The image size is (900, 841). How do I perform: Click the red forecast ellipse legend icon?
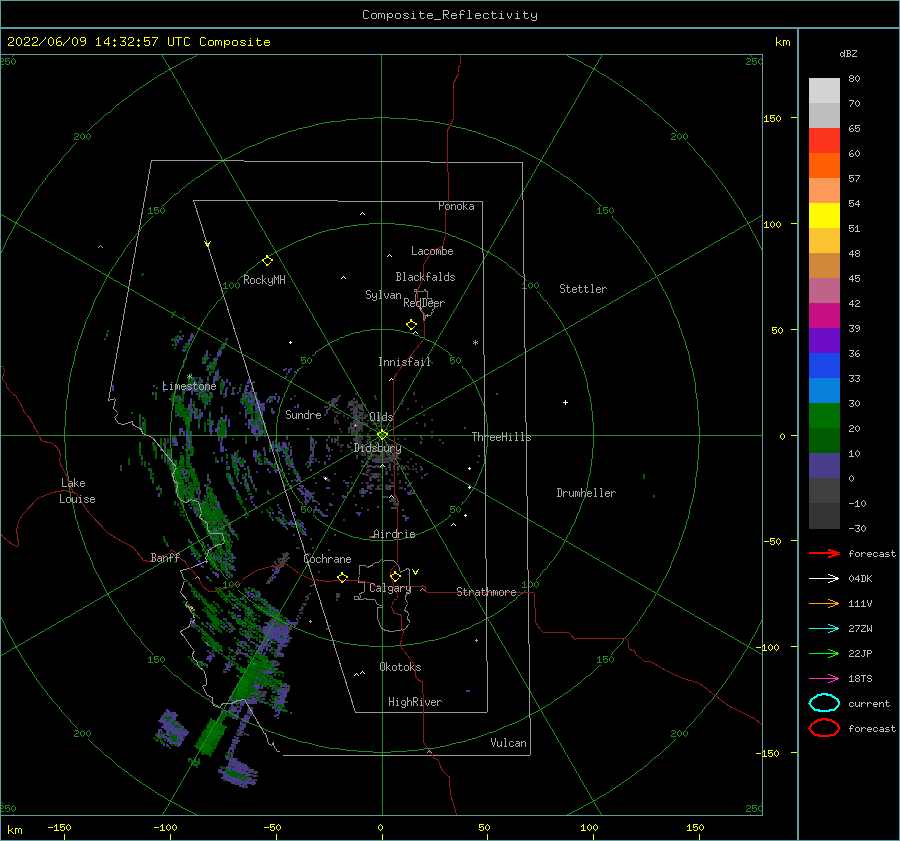824,728
